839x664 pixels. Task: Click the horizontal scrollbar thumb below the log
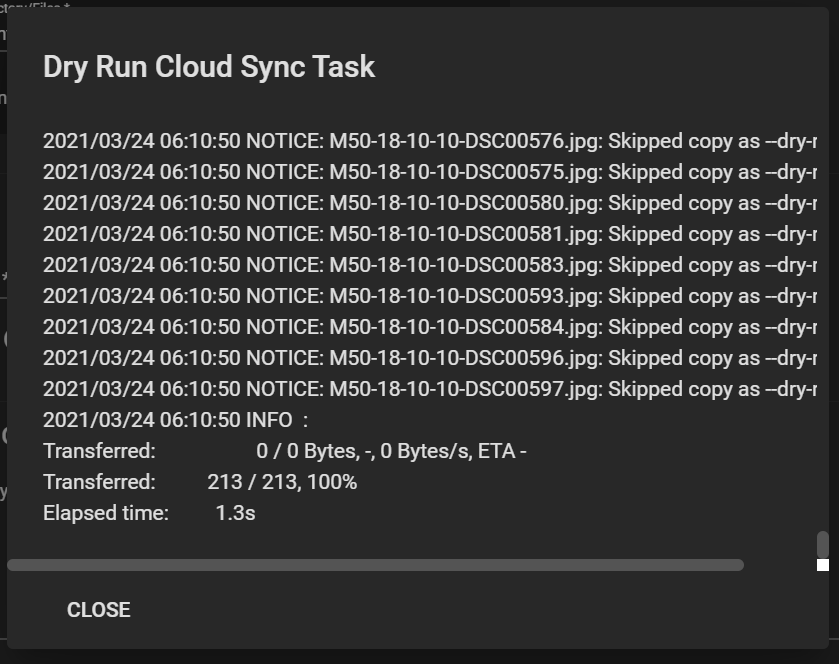point(376,565)
